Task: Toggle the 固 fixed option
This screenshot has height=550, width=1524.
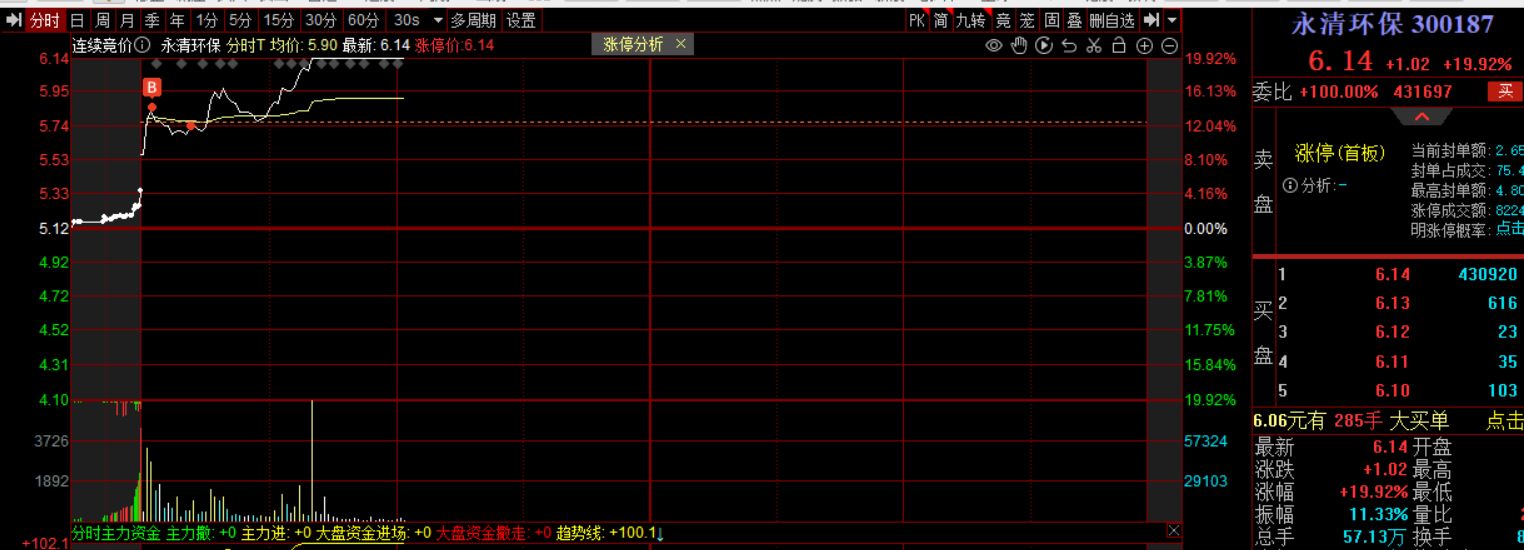Action: [1052, 20]
